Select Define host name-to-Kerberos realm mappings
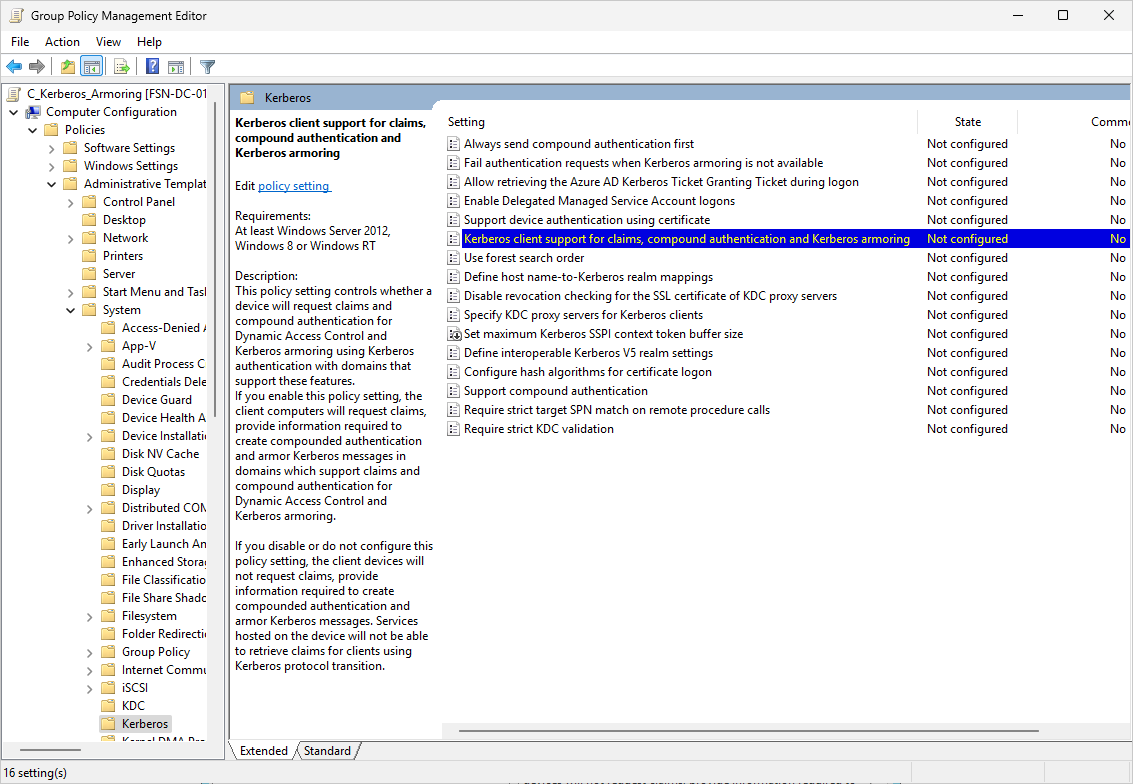 588,277
